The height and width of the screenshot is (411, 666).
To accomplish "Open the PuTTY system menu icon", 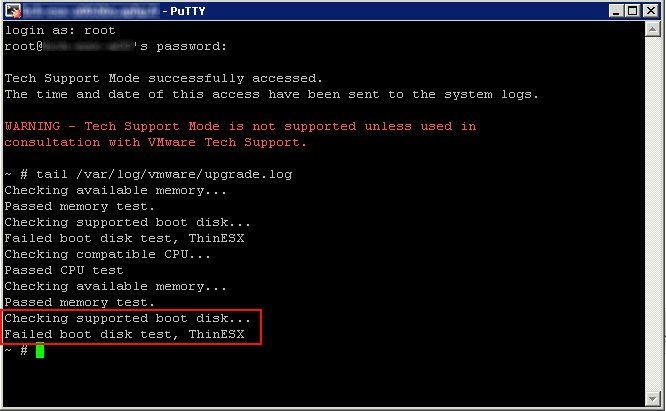I will (x=13, y=11).
